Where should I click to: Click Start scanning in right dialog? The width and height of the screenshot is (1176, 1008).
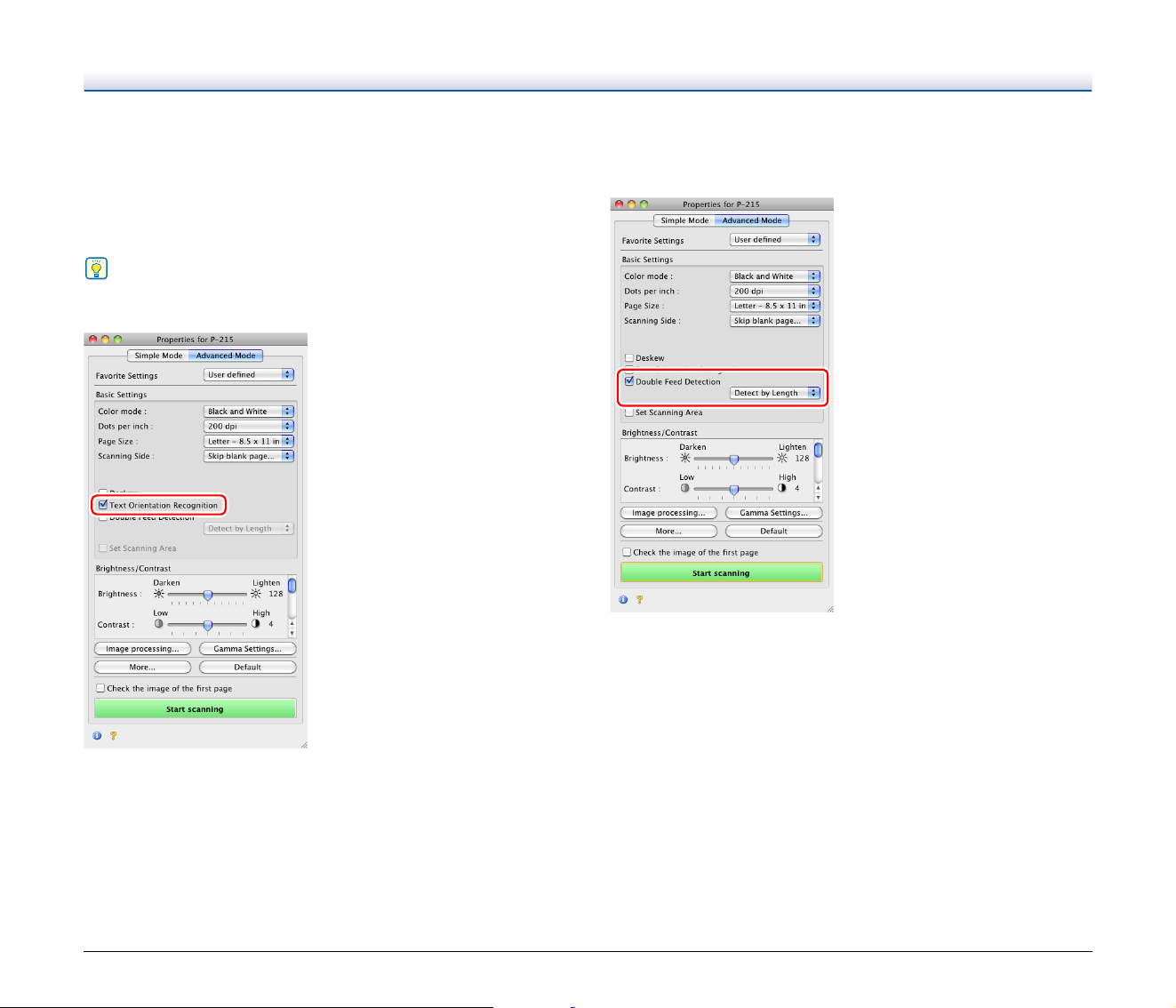pos(721,573)
